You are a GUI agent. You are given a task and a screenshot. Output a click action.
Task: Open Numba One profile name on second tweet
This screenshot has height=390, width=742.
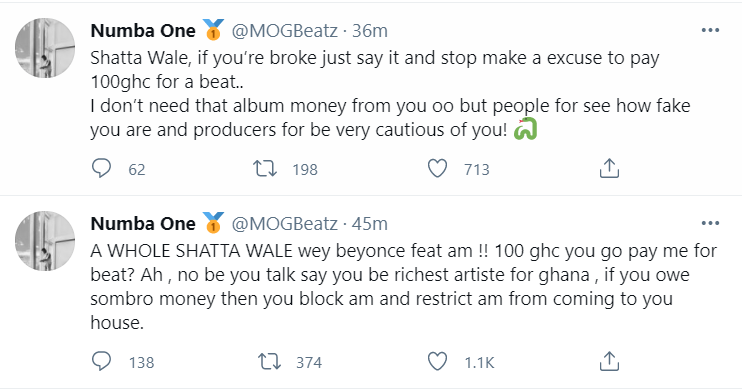(143, 223)
